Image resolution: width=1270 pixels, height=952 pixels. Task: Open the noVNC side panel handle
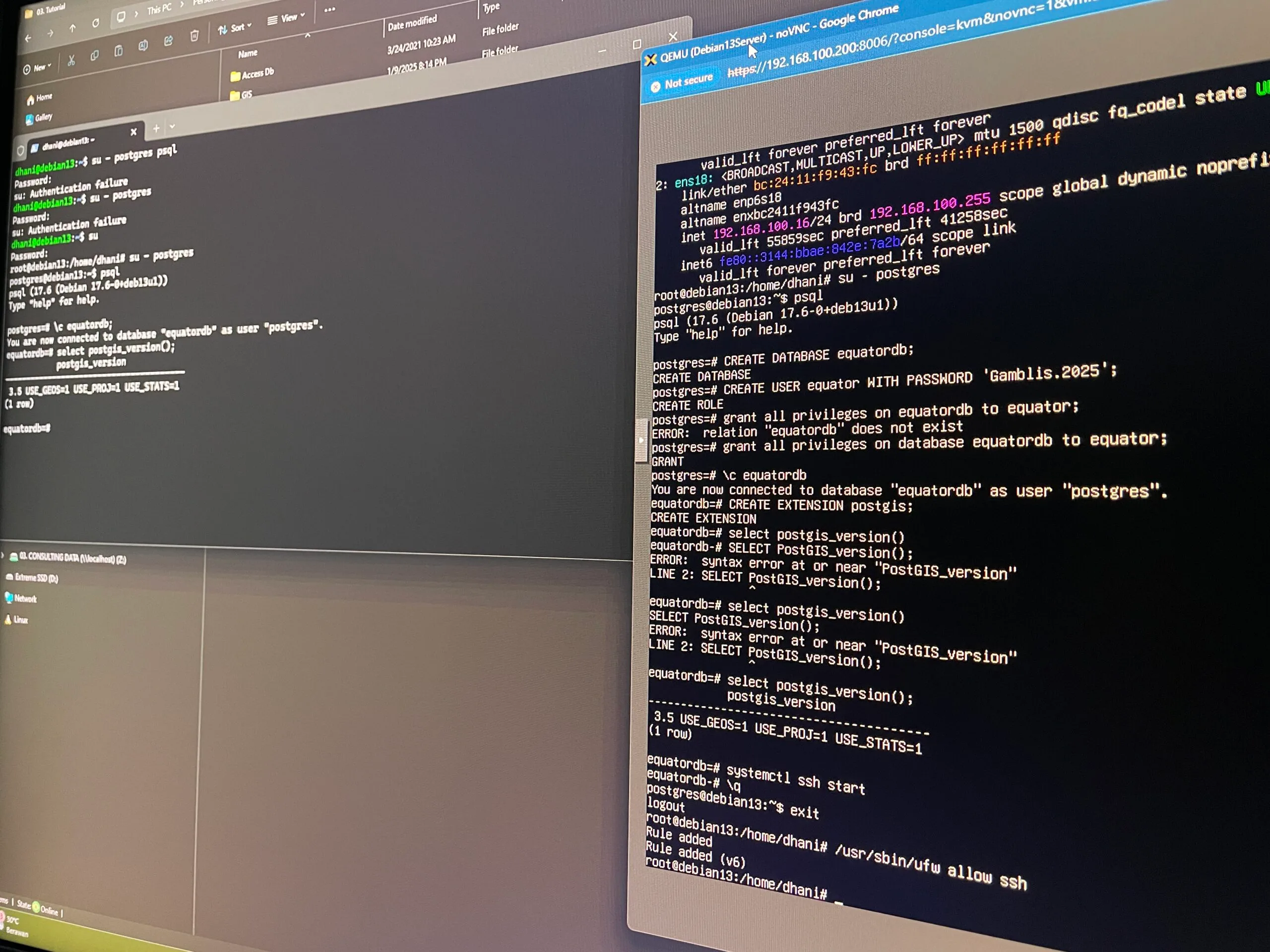(x=641, y=440)
